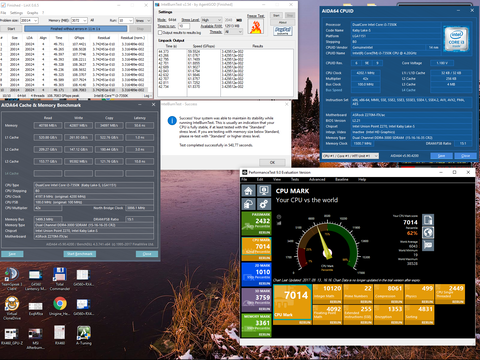Screen dimensions: 480x360
Task: Click RERUN on Integer Math 10120 tile
Action: point(336,302)
